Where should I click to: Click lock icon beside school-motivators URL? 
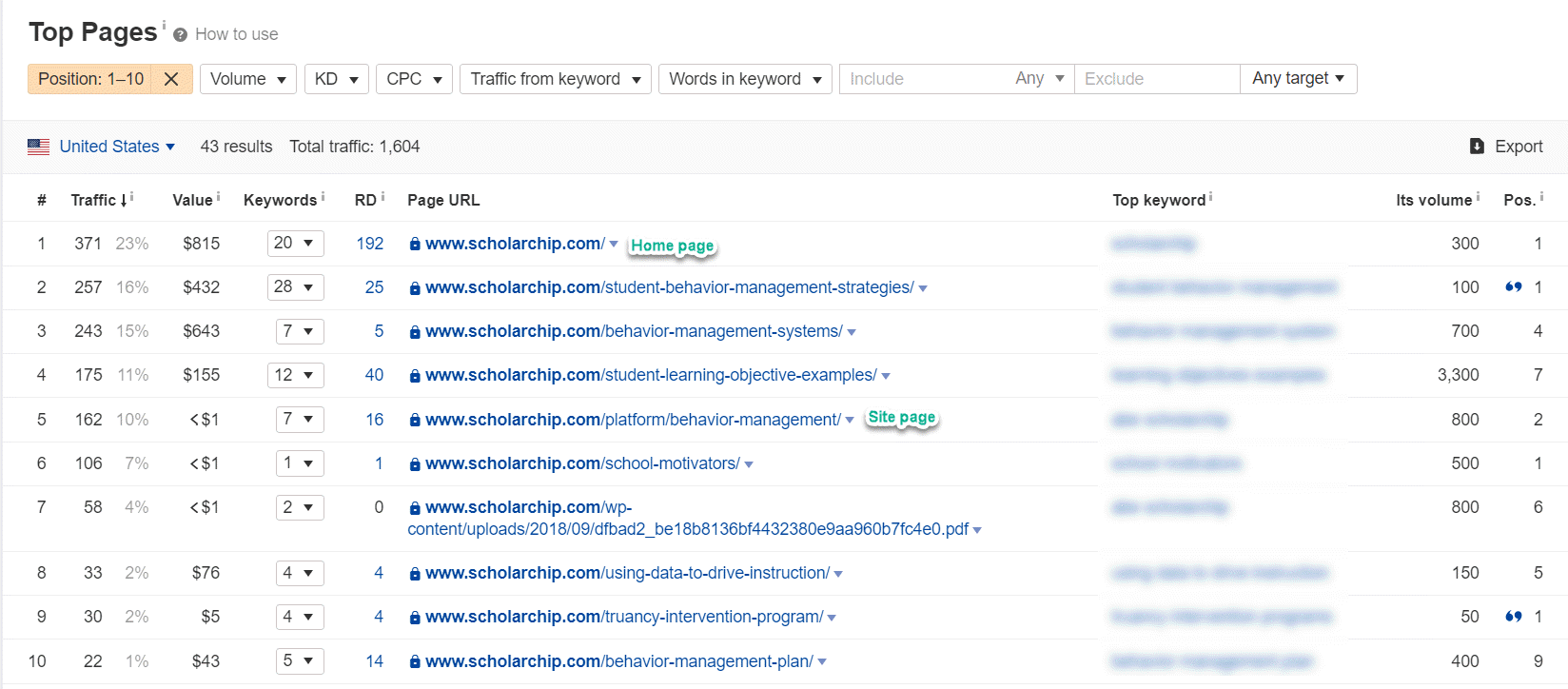click(415, 464)
